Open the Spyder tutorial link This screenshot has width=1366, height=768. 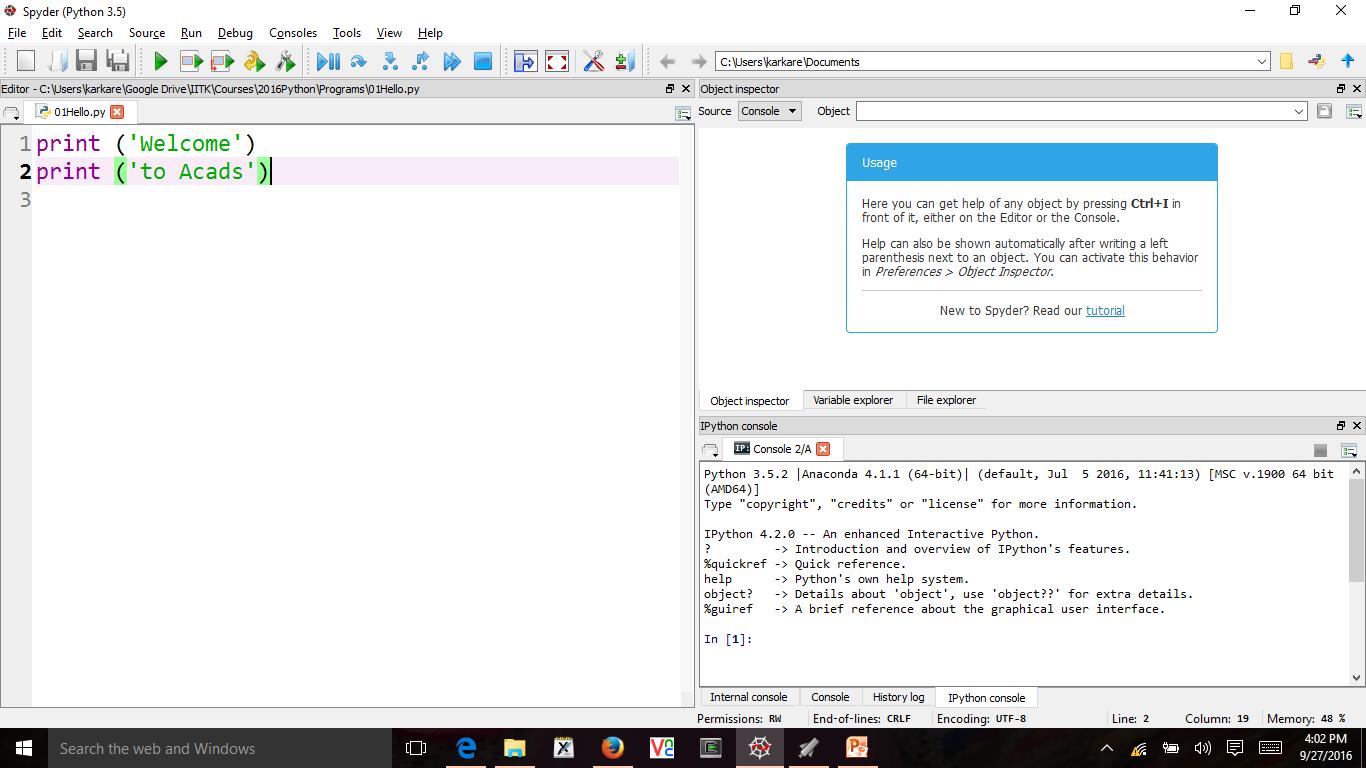pyautogui.click(x=1104, y=310)
